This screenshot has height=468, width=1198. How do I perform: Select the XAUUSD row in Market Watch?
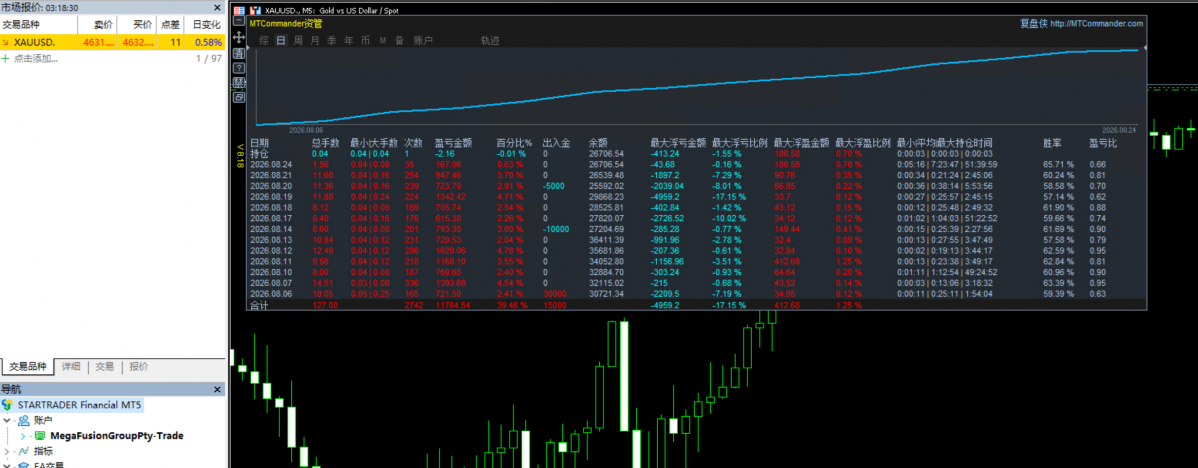point(113,43)
